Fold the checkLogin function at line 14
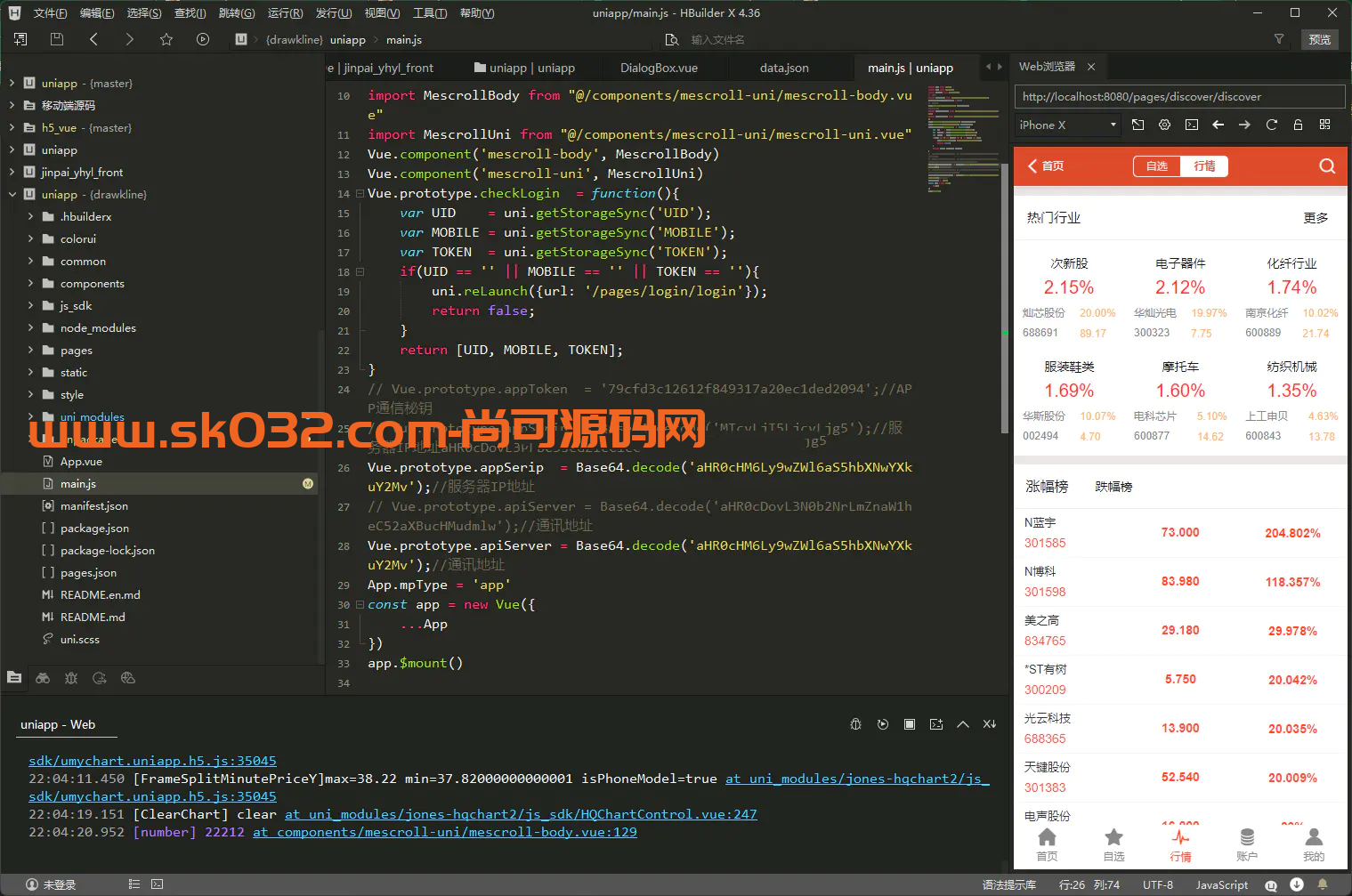The image size is (1352, 896). pos(360,193)
